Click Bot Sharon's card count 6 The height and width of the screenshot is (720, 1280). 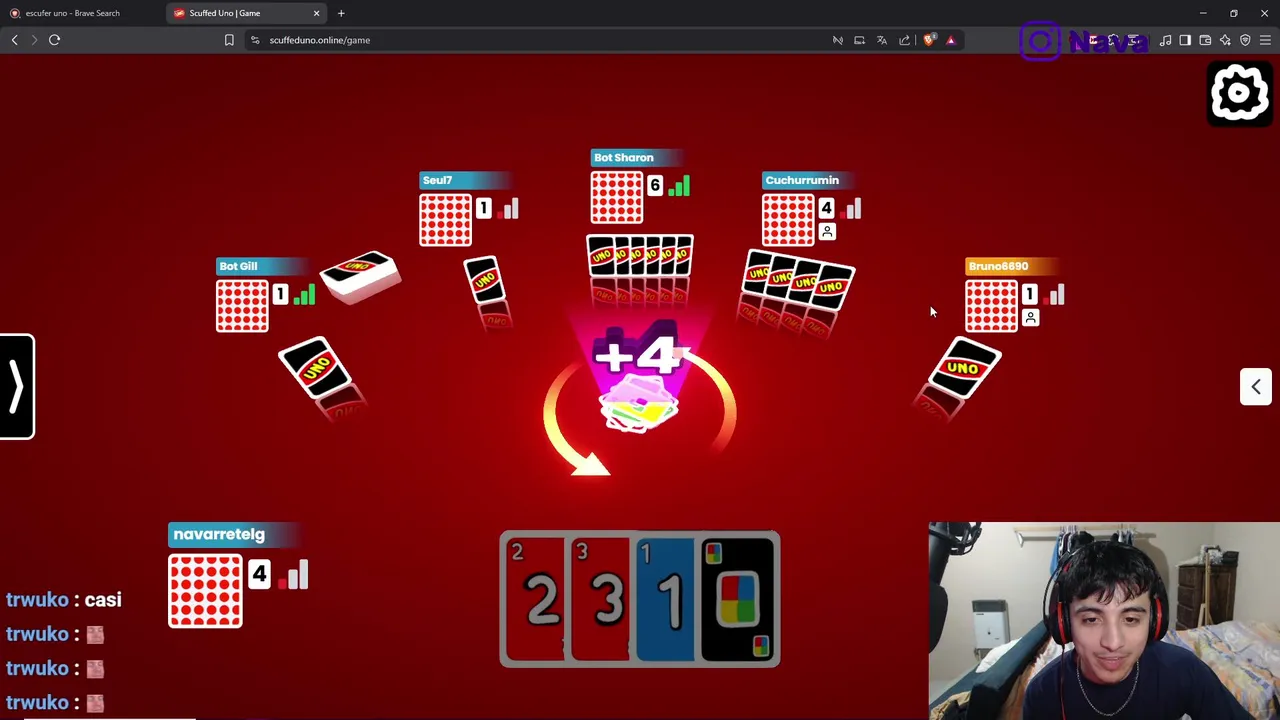(x=655, y=186)
